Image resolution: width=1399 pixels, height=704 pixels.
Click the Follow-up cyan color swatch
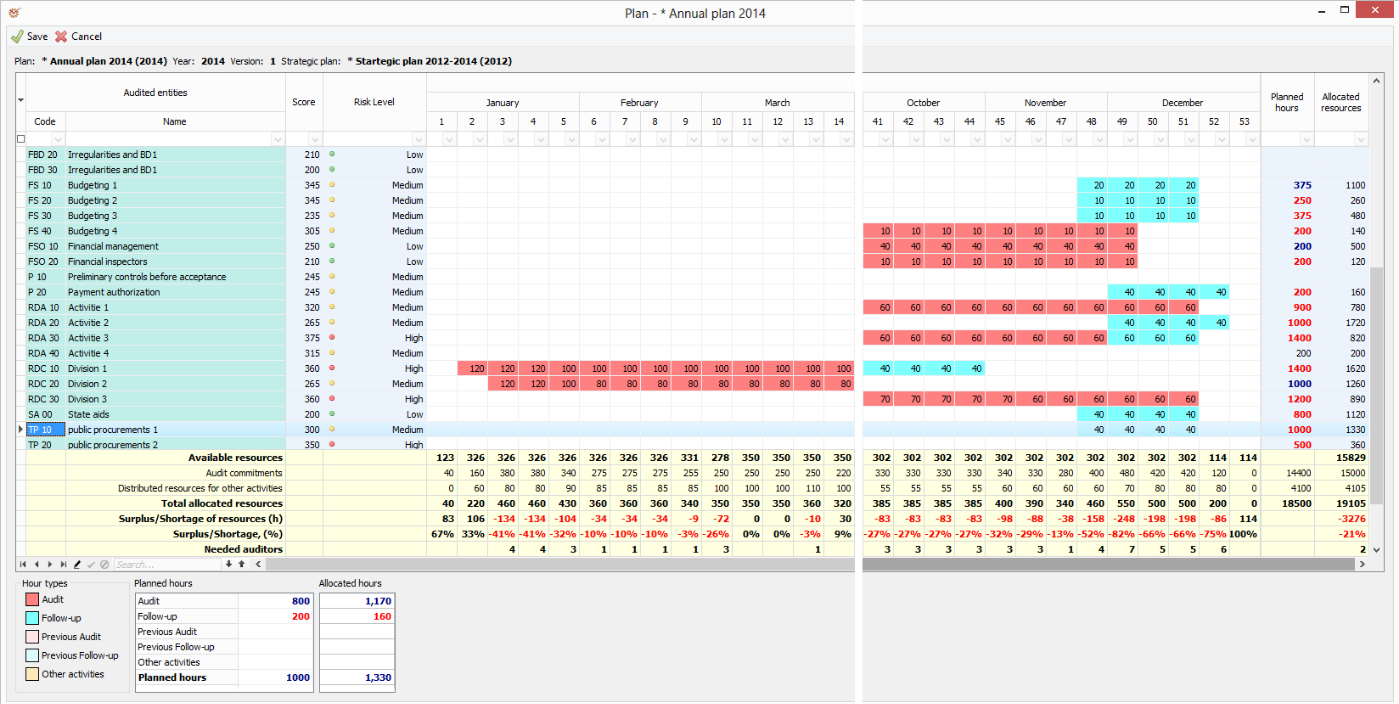(31, 619)
